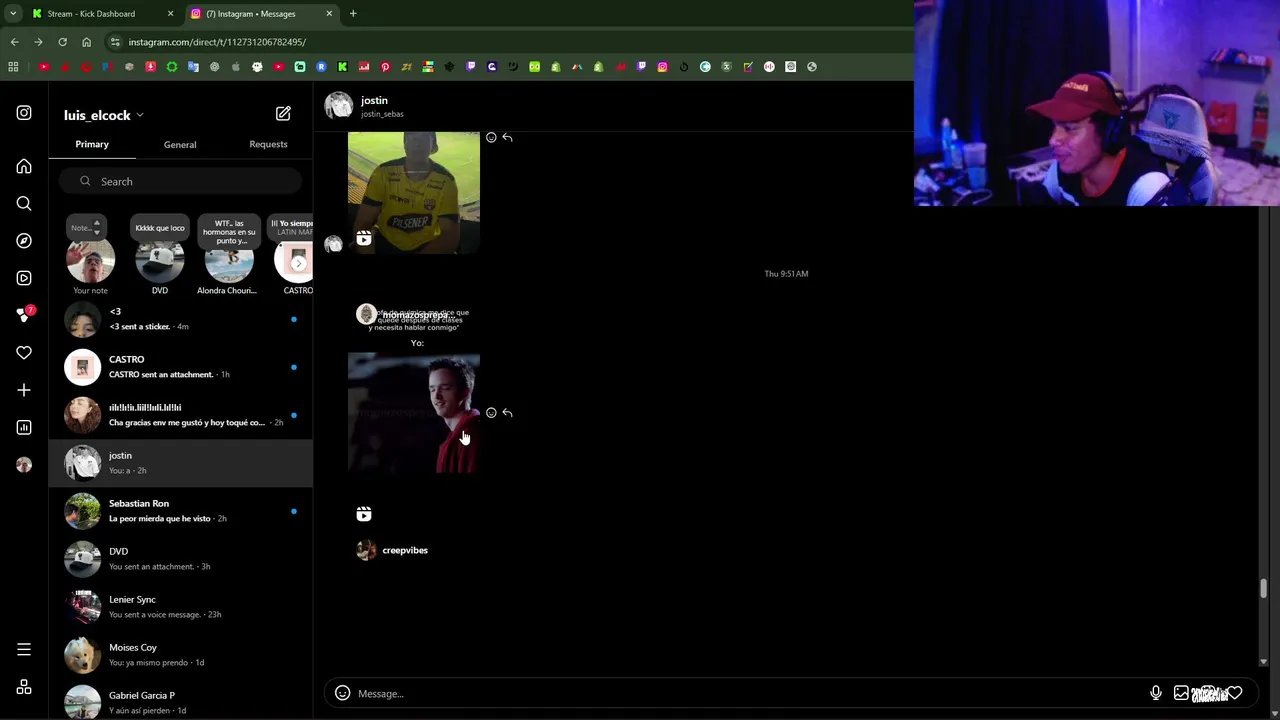
Task: Click chat scrollbar down arrow
Action: (1263, 661)
